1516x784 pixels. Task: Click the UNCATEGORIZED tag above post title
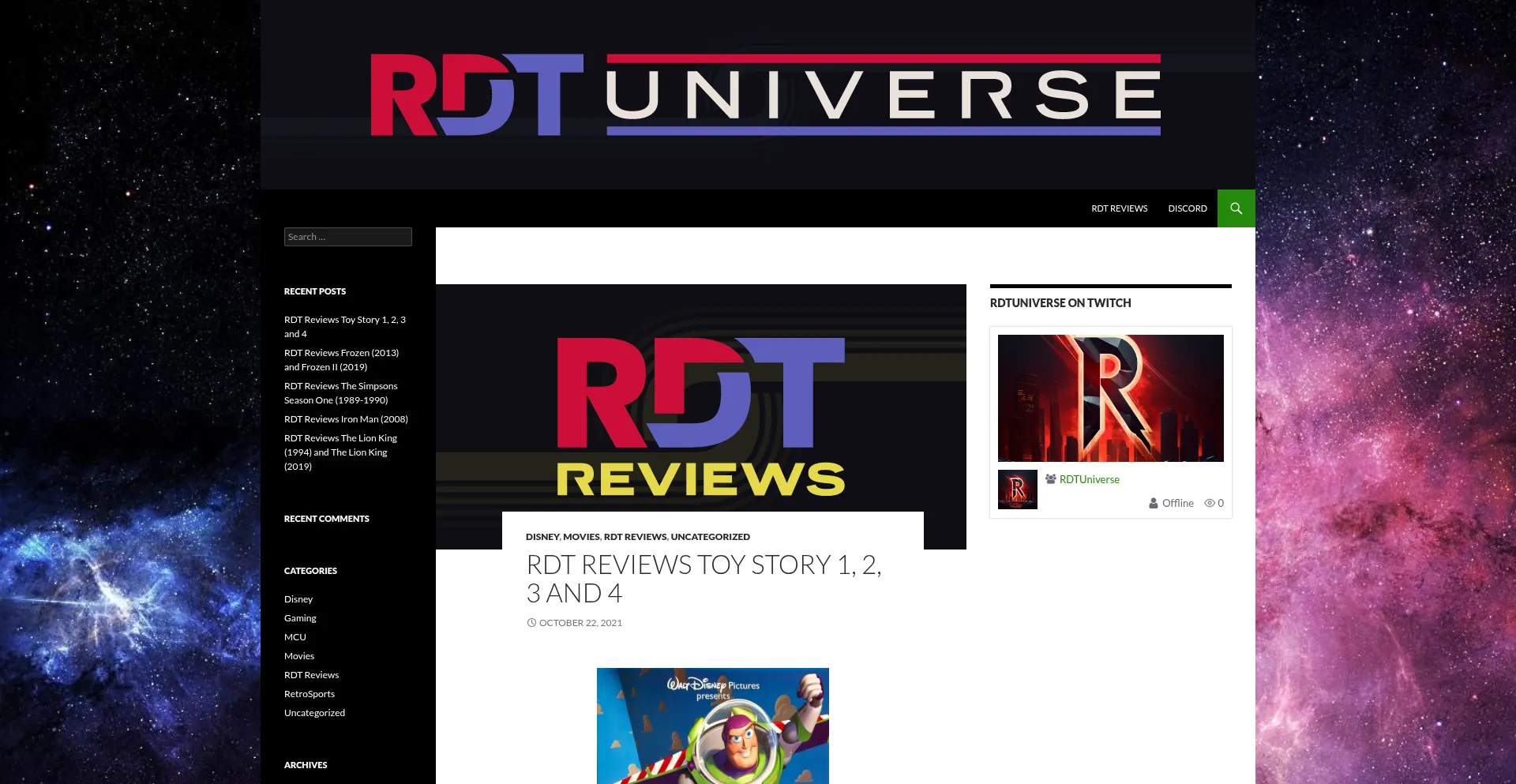711,537
